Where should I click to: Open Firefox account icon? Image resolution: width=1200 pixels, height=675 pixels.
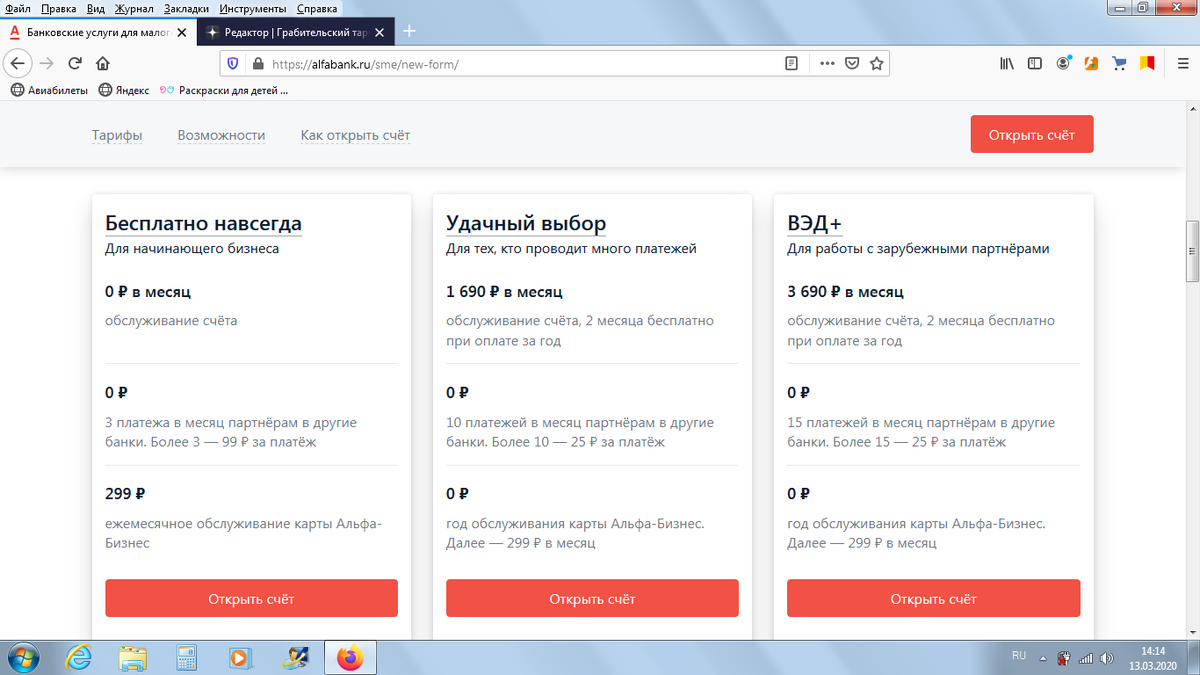[x=1064, y=63]
